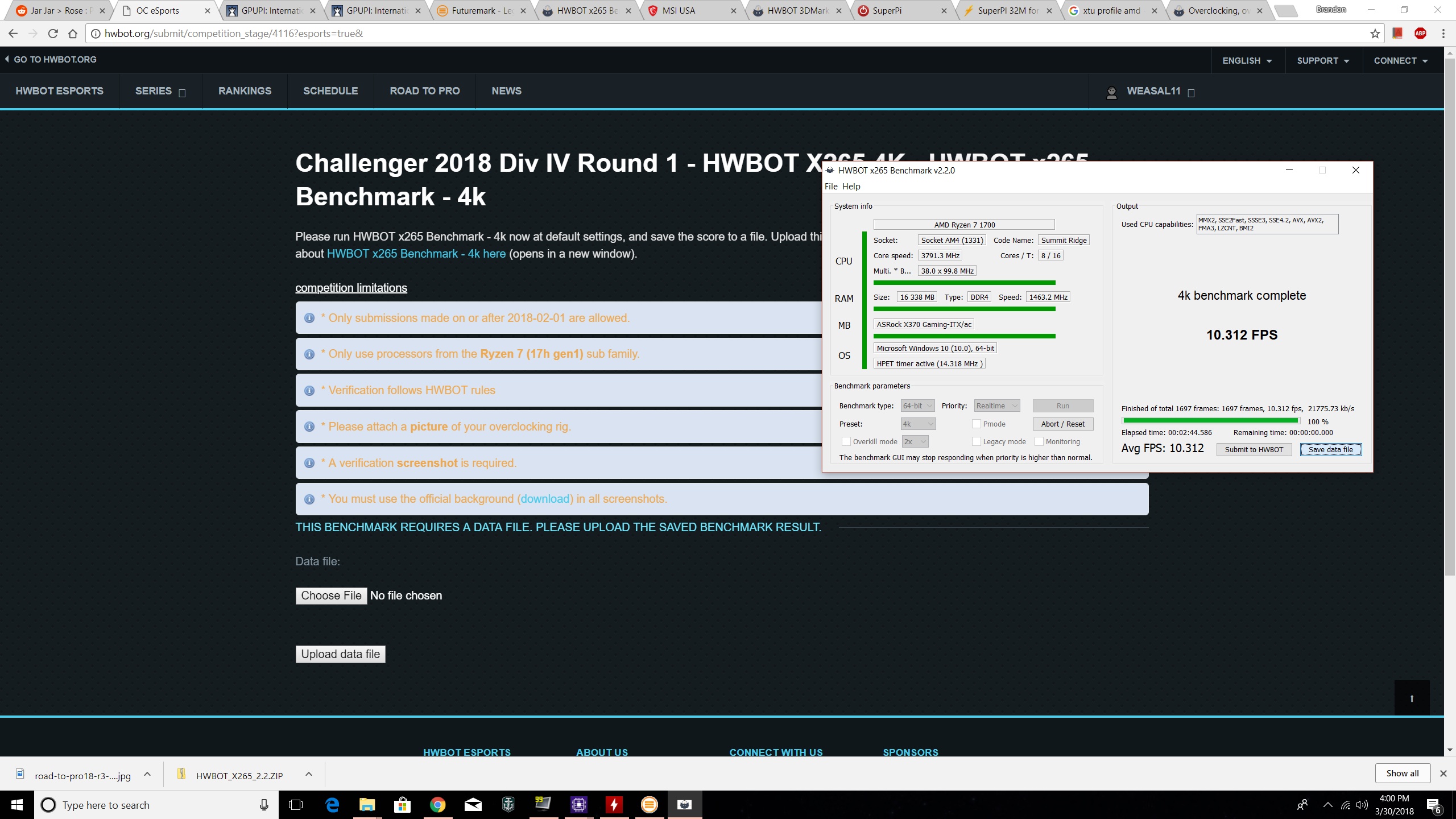This screenshot has width=1456, height=819.
Task: Follow the HWBOT x265 Benchmark - 4k here link
Action: tap(416, 254)
